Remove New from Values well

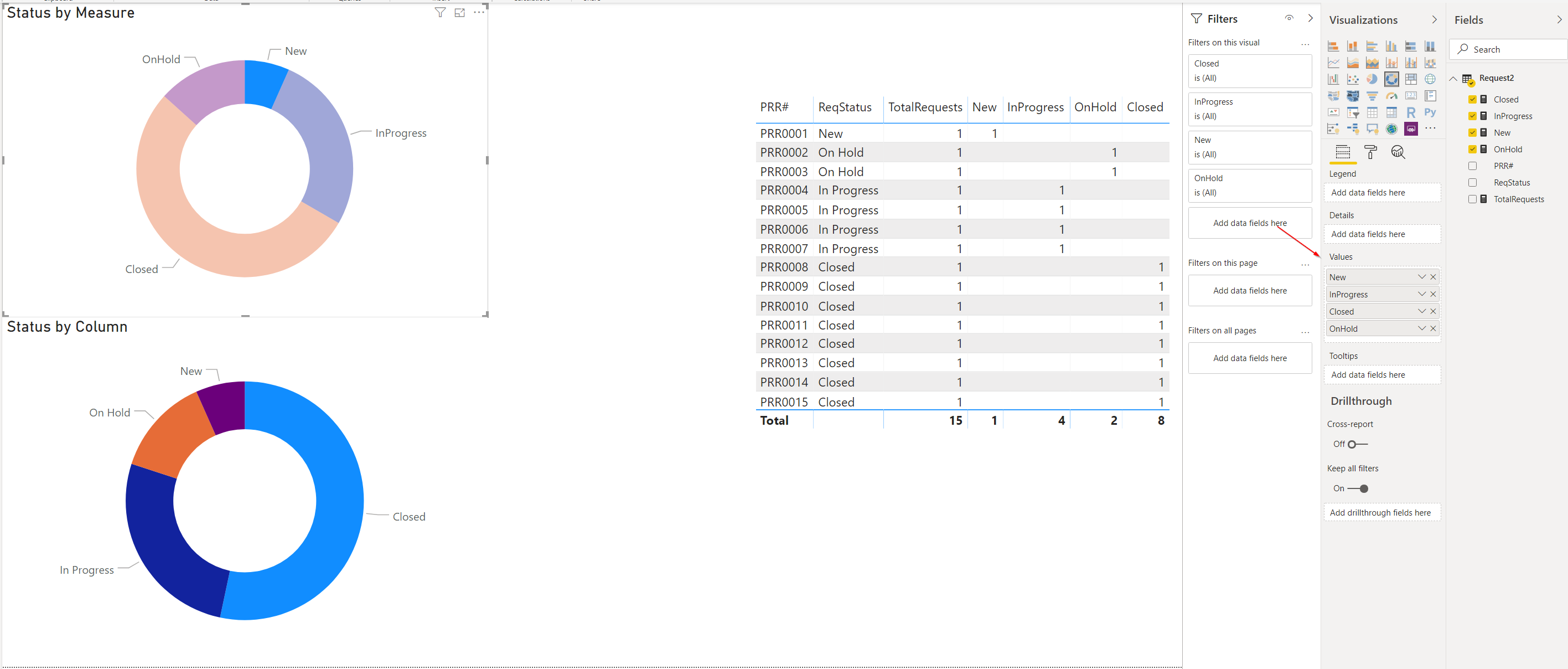pos(1434,276)
